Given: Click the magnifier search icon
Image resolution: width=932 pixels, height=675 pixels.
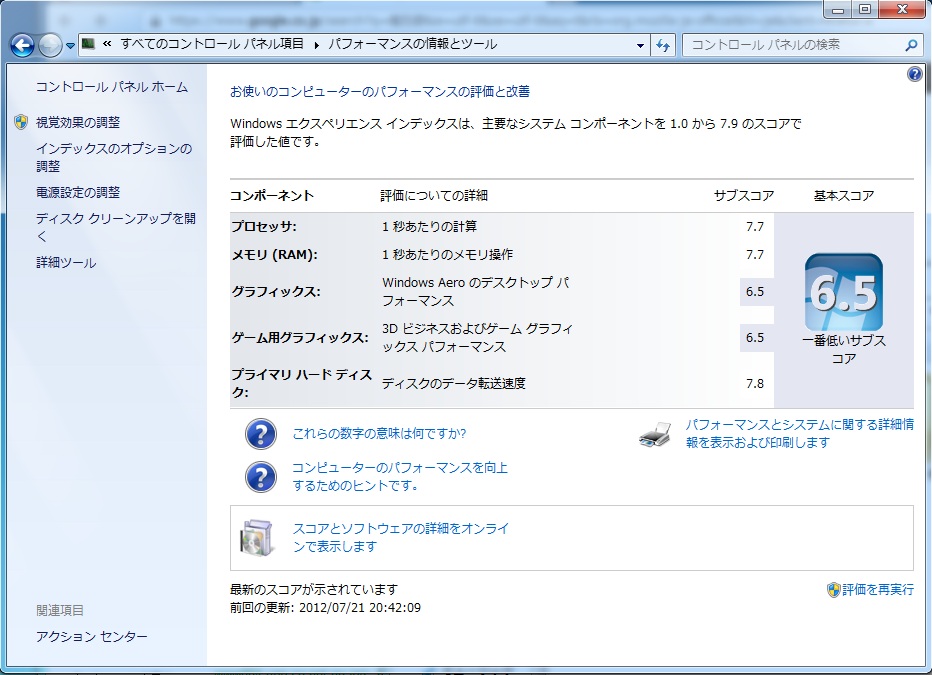Looking at the screenshot, I should tap(911, 45).
